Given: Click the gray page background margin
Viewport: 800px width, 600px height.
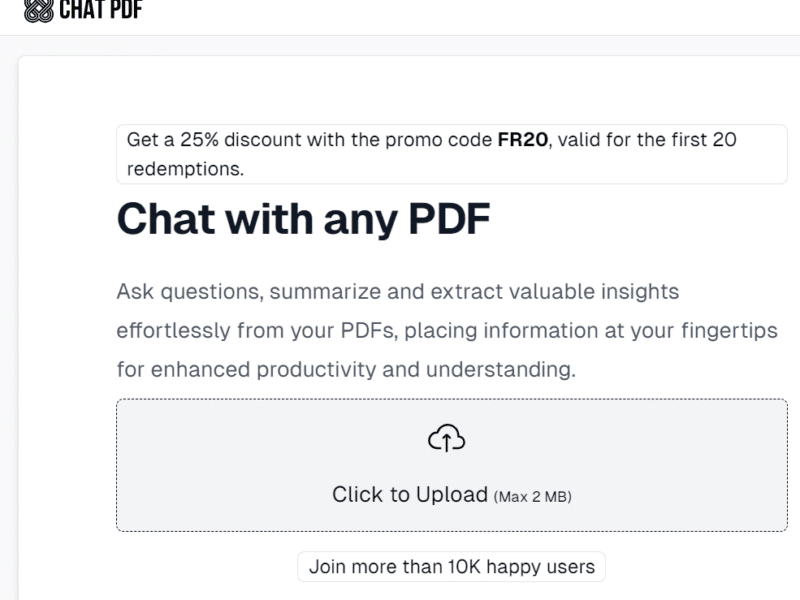Looking at the screenshot, I should coord(8,300).
